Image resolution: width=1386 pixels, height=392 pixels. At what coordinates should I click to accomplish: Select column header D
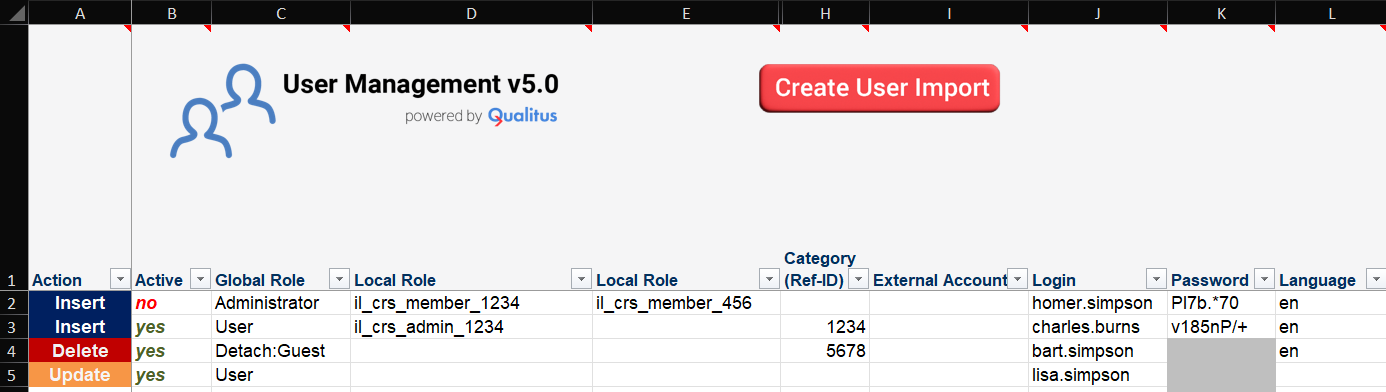(x=471, y=12)
